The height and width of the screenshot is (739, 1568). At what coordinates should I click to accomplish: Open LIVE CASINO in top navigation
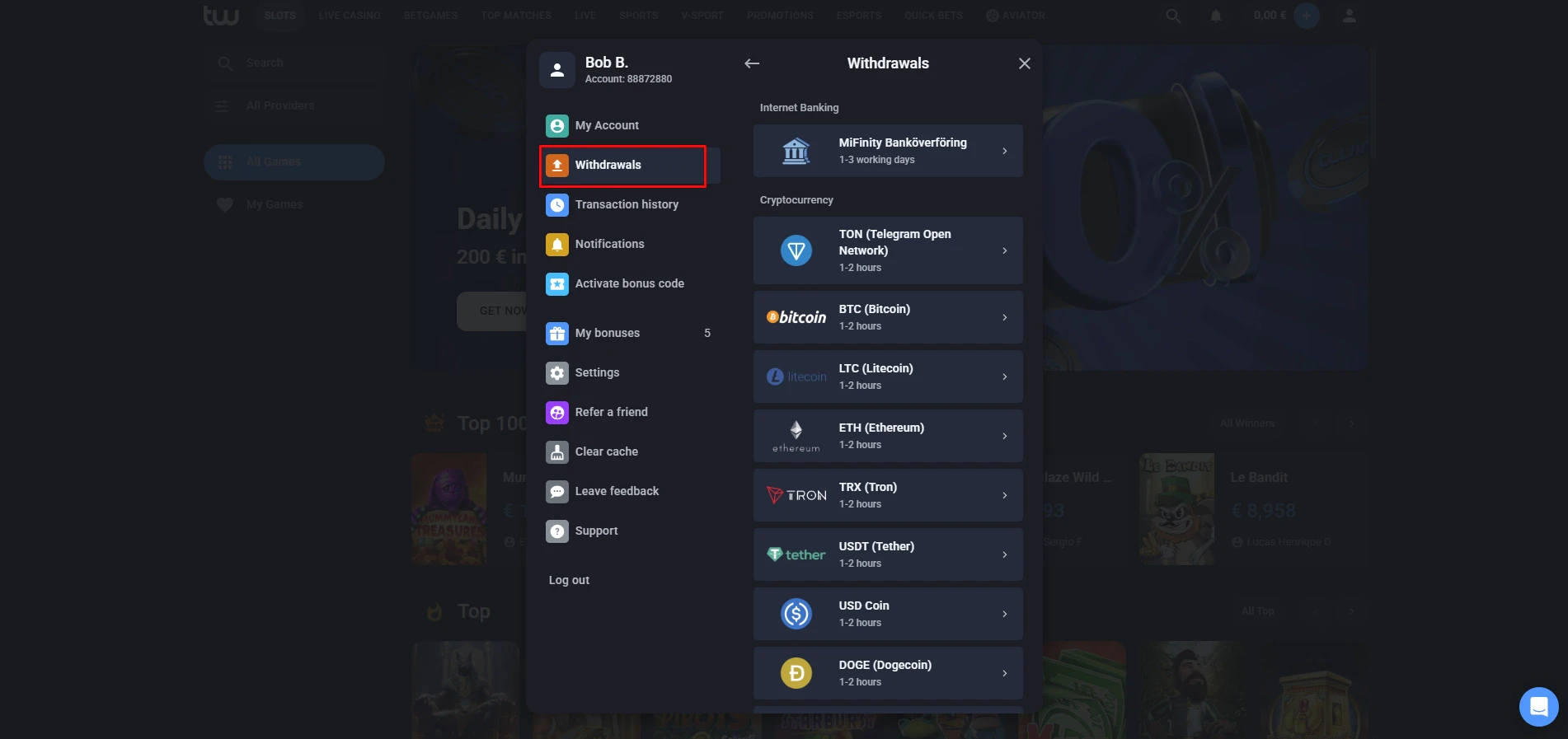350,16
